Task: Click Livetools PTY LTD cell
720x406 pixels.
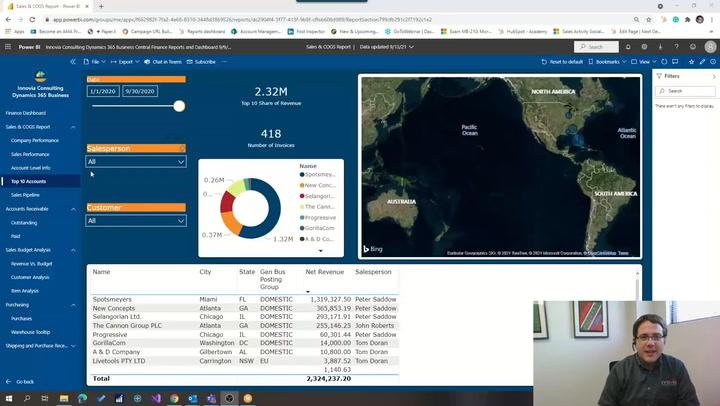Action: coord(119,361)
